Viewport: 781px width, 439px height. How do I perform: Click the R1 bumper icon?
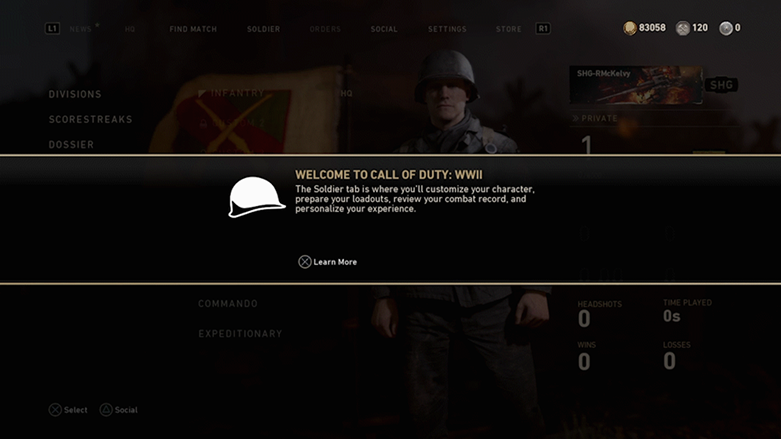543,28
